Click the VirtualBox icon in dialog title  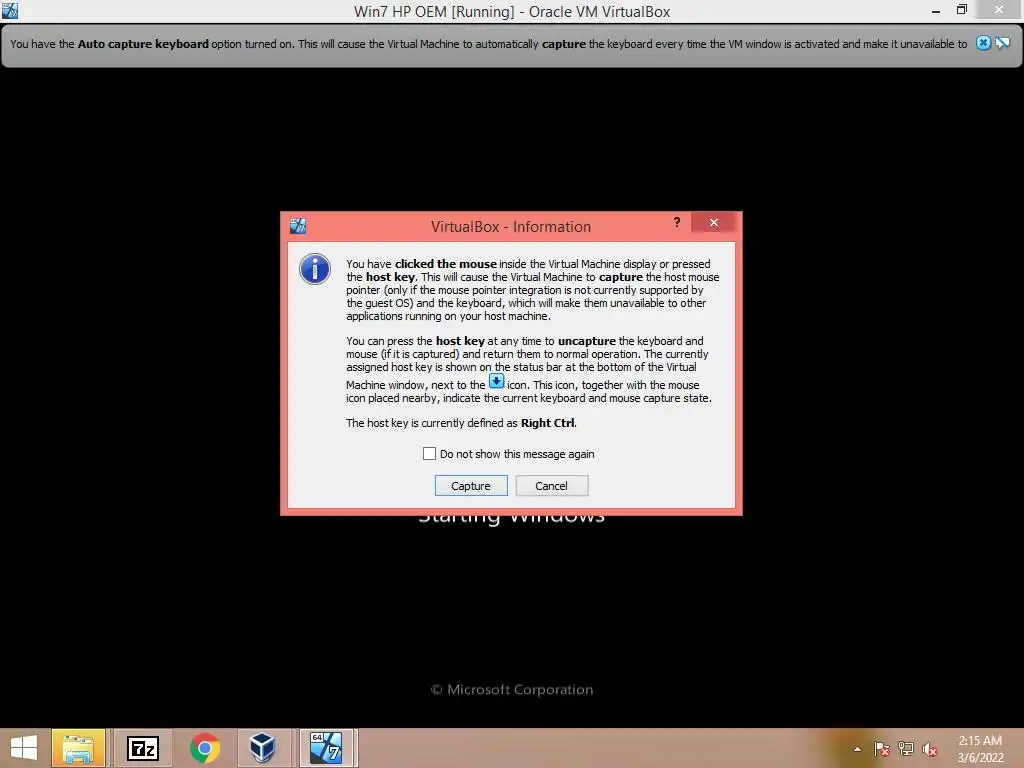298,226
